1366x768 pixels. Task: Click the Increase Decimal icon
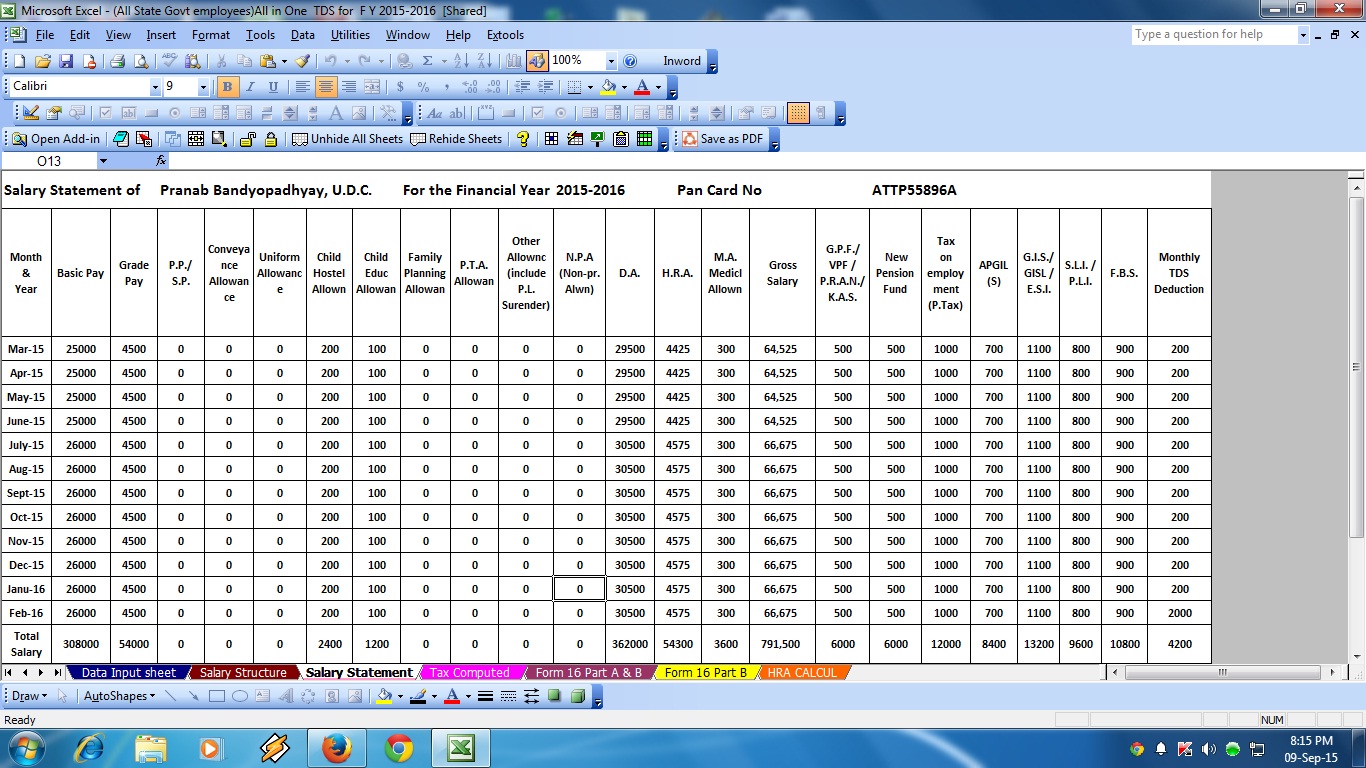point(470,87)
